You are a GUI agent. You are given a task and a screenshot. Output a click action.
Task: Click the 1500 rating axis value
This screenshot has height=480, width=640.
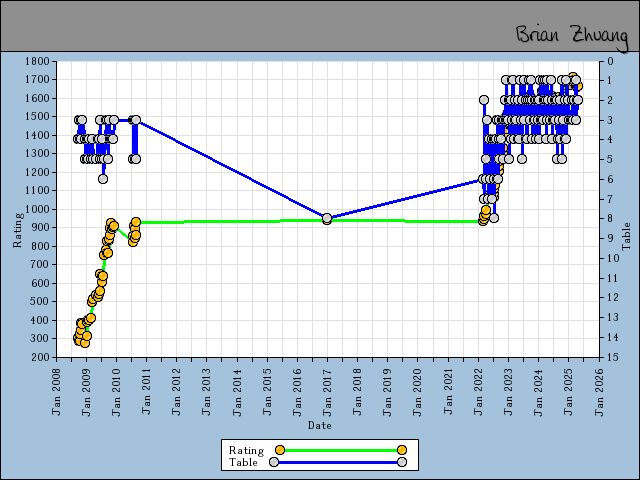pos(37,116)
